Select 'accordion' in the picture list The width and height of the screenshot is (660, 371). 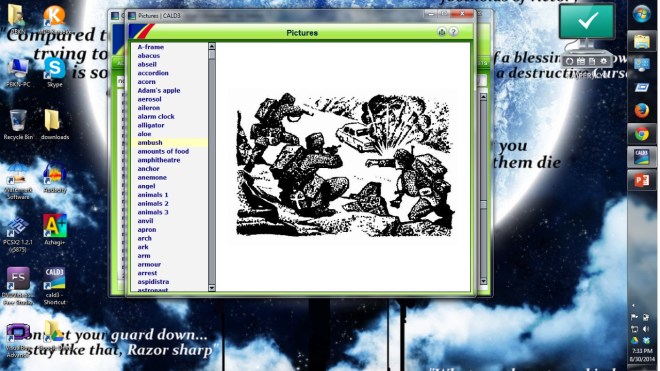[153, 73]
